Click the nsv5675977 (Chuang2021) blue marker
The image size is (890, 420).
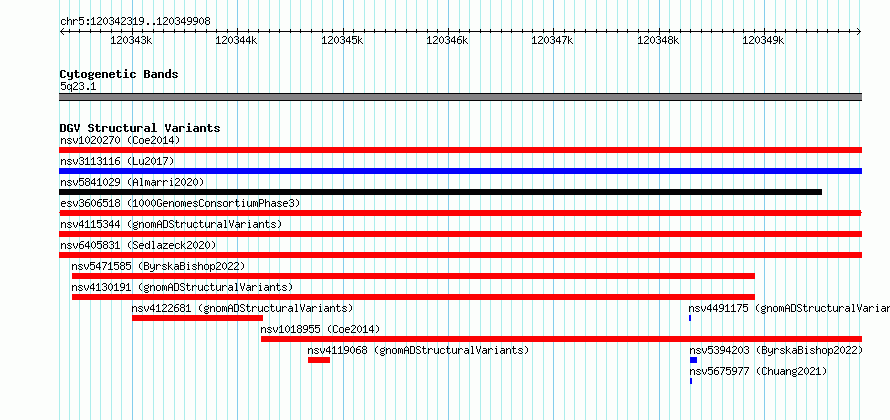691,381
